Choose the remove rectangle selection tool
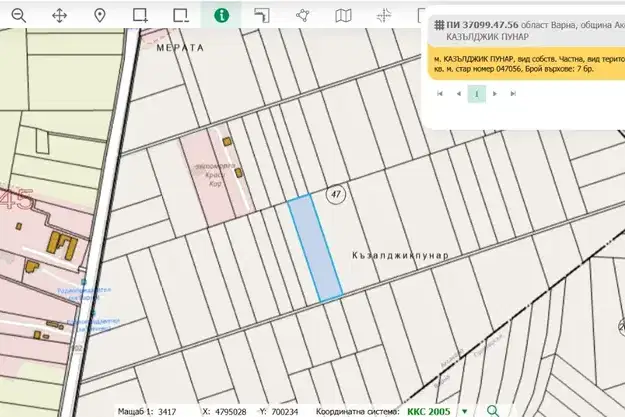 coord(181,16)
